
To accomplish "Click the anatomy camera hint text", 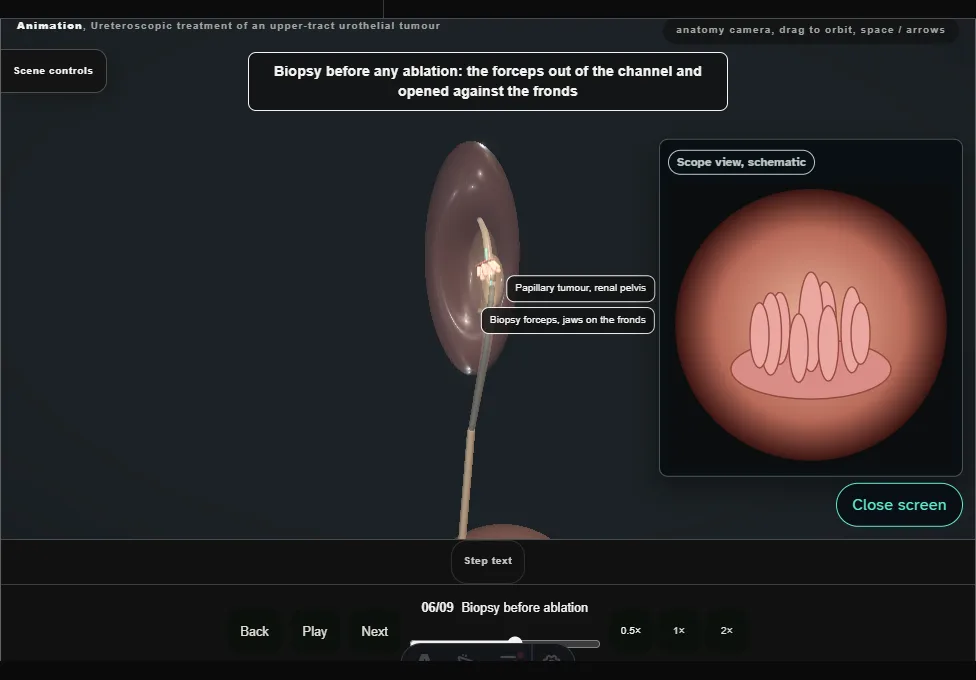I will (x=810, y=30).
